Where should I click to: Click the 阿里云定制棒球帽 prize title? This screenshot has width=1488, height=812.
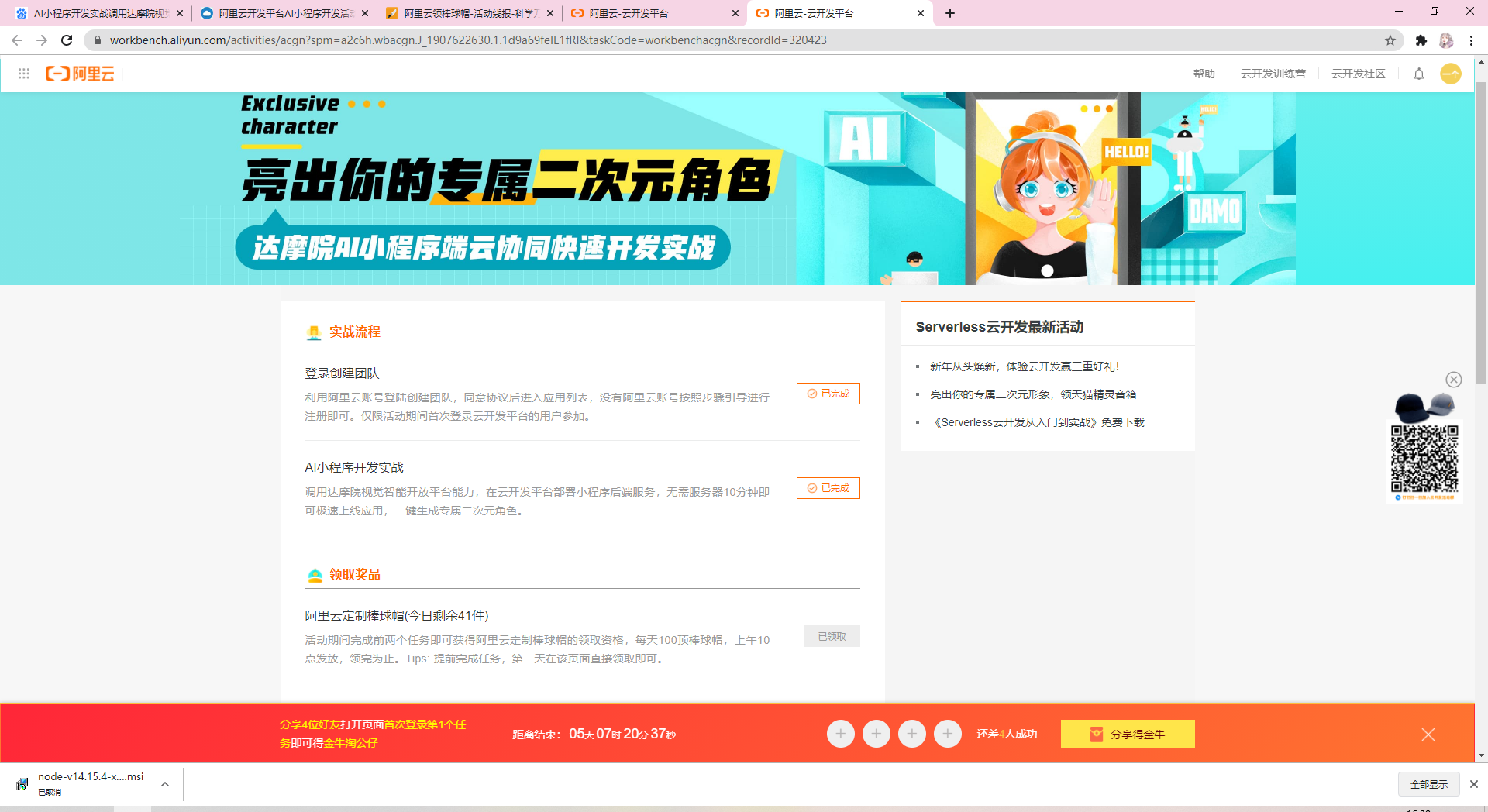tap(396, 615)
